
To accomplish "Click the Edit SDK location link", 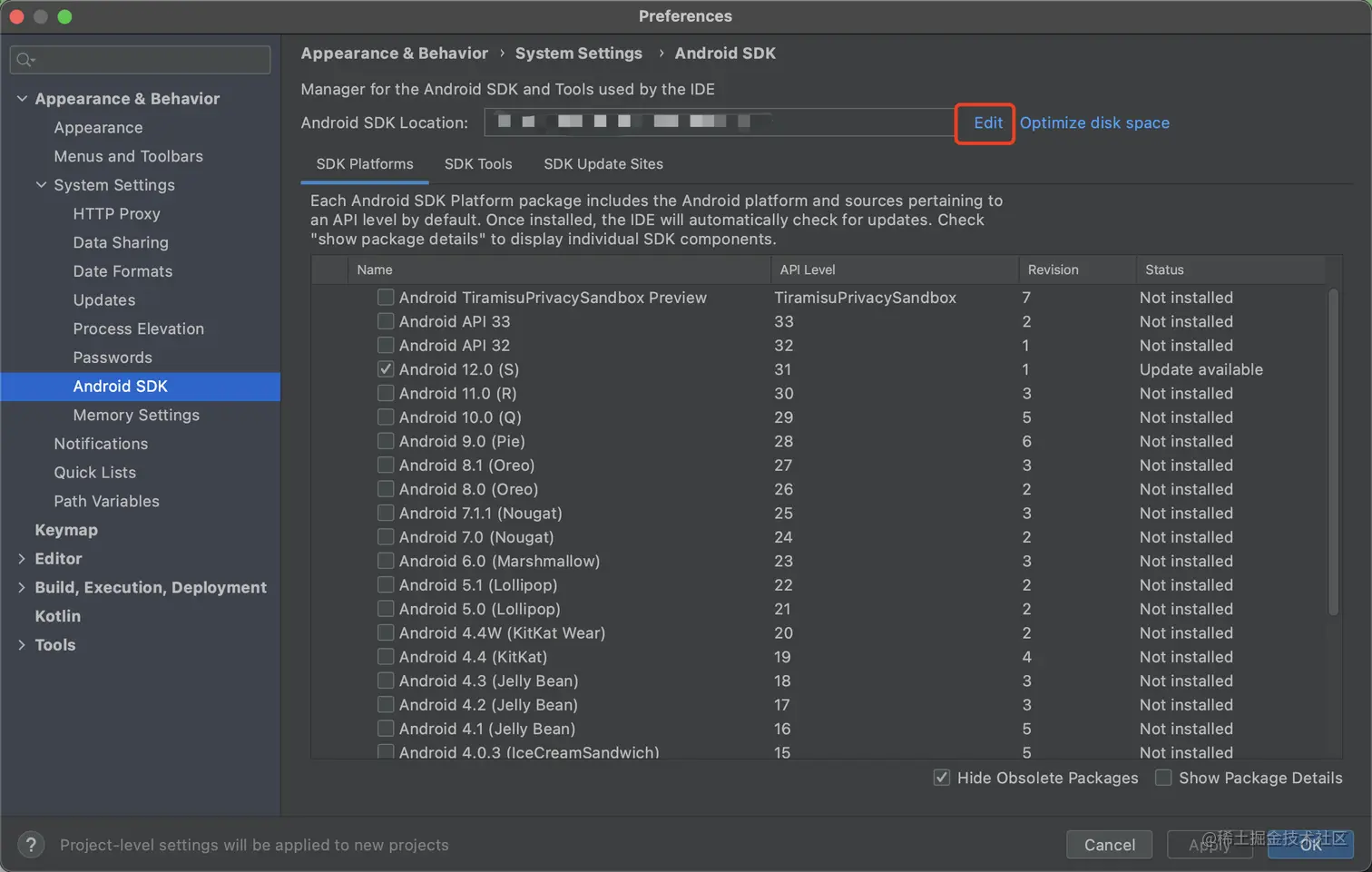I will click(987, 122).
